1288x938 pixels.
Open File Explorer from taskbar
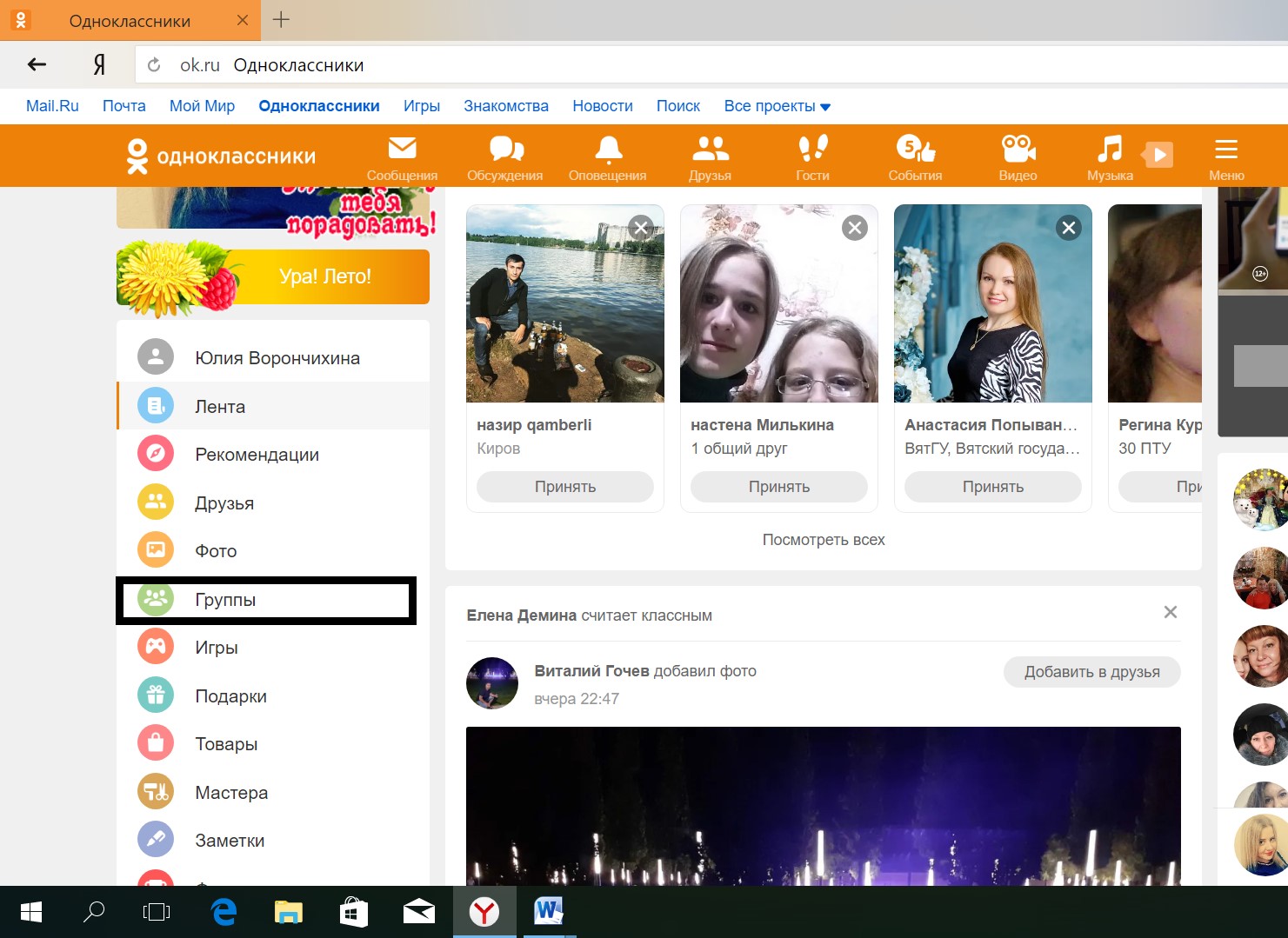289,912
